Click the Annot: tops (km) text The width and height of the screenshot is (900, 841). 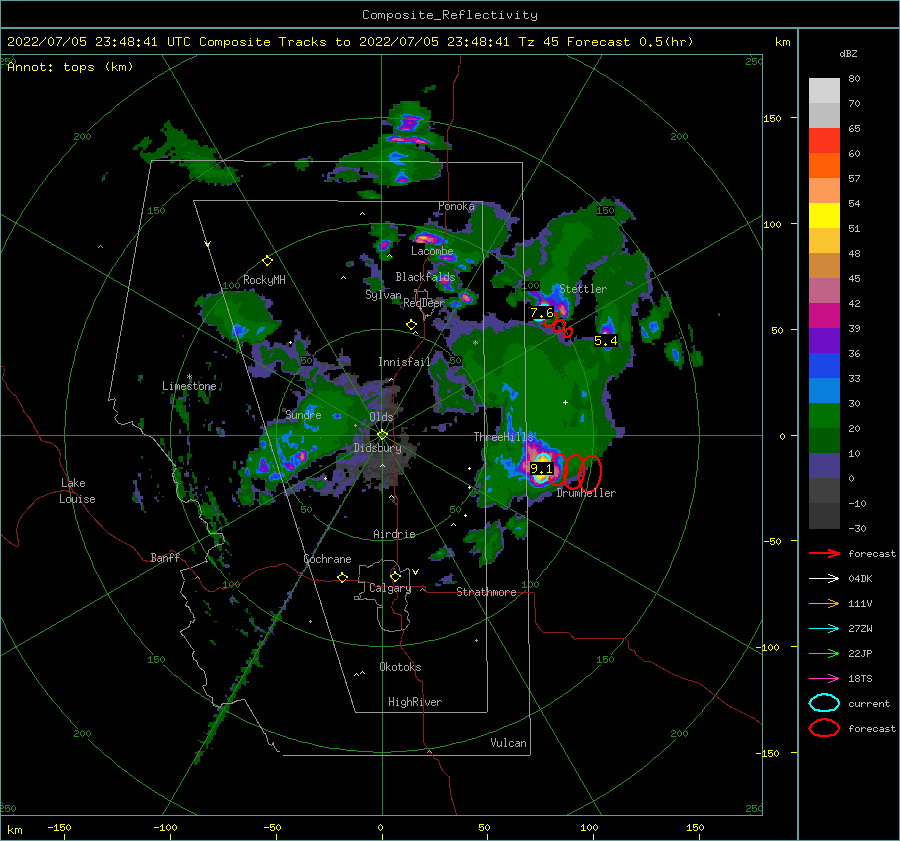pos(70,67)
